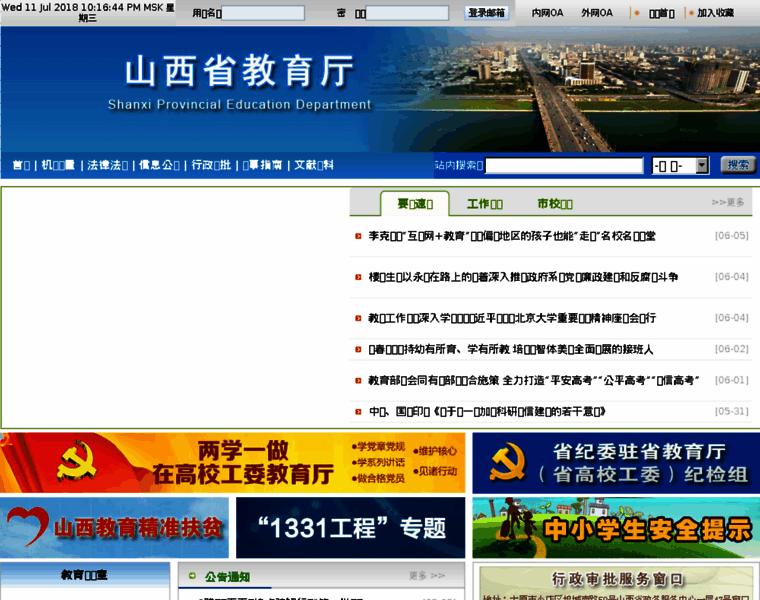
Task: Open the home page item in the blue nav bar
Action: coord(21,165)
